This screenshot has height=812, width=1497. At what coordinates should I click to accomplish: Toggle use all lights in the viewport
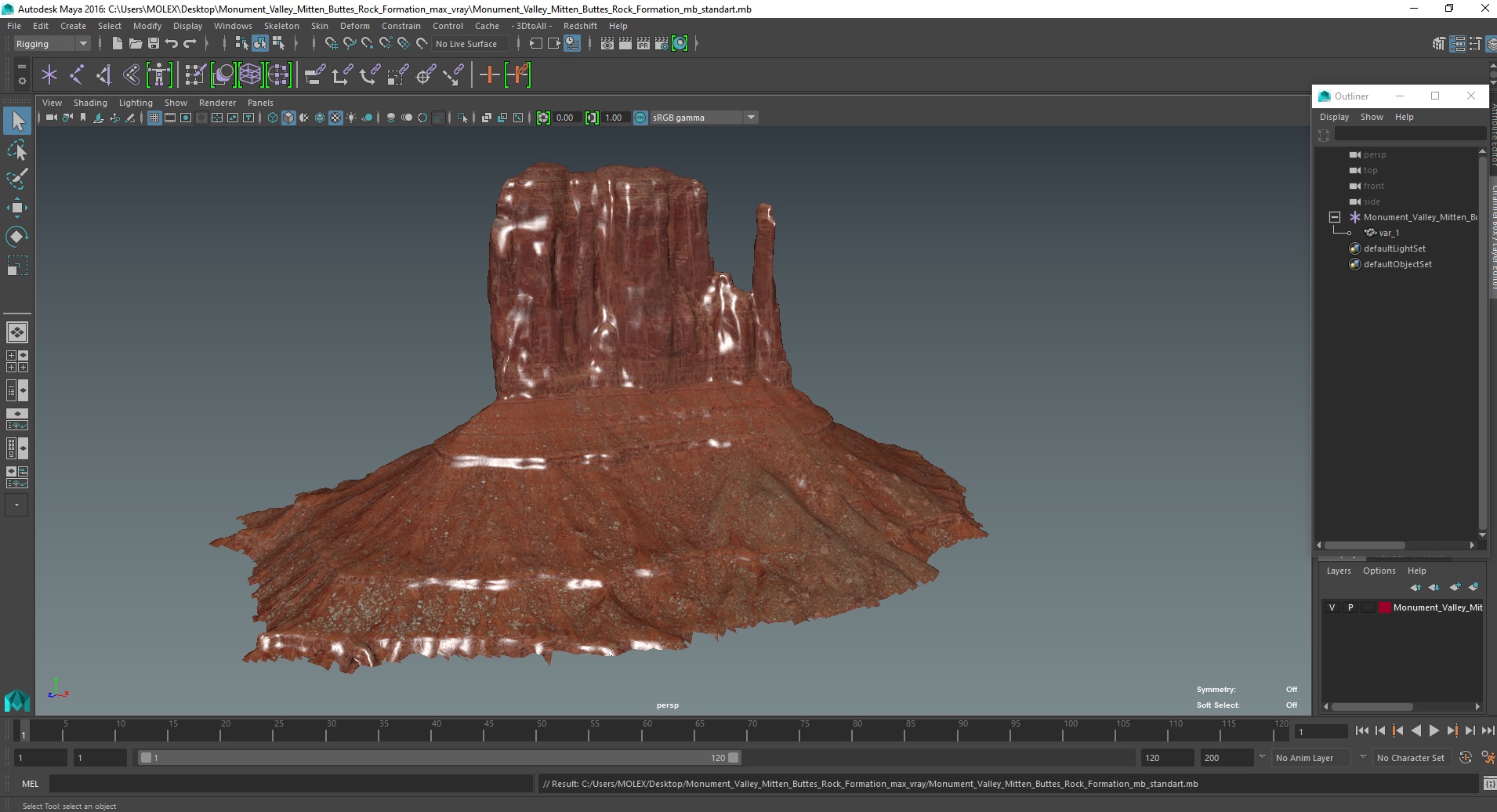pos(351,118)
